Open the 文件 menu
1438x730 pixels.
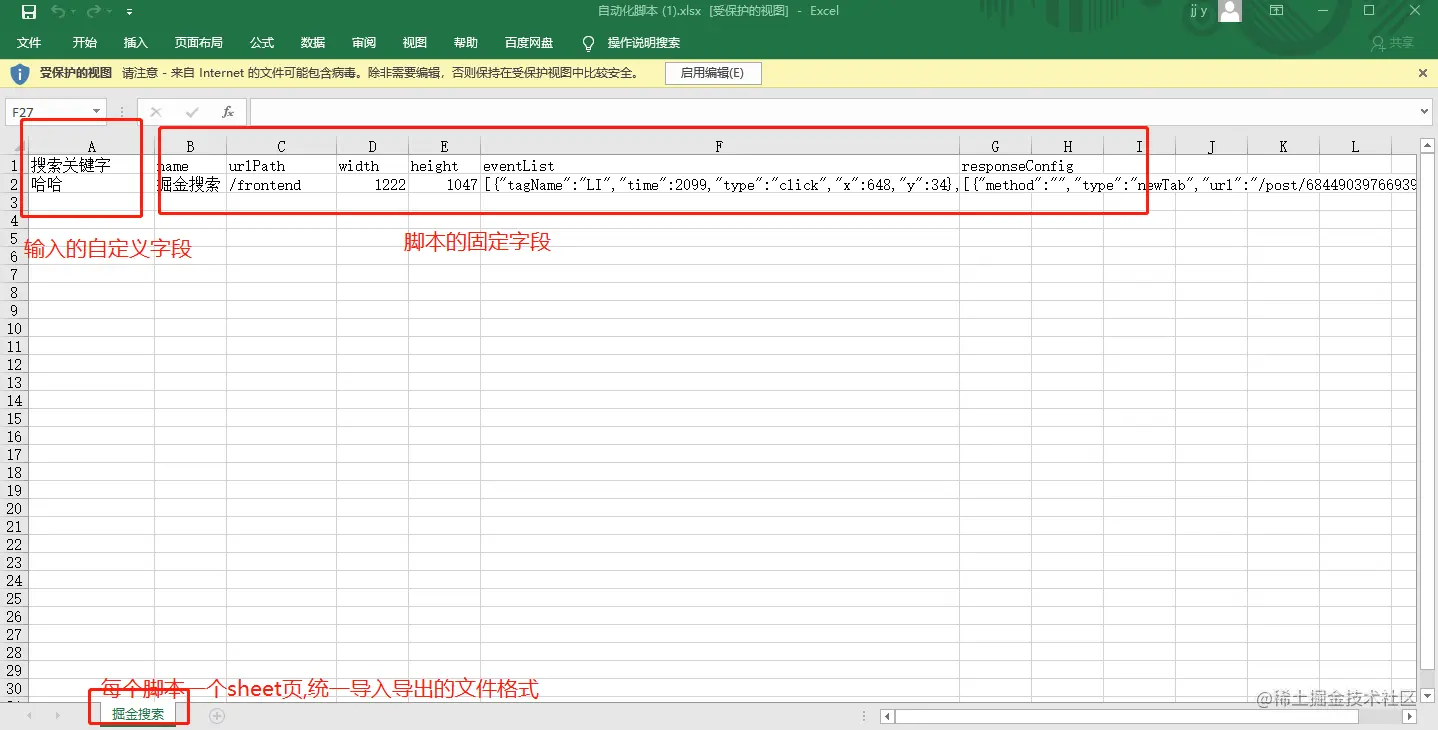[x=29, y=43]
